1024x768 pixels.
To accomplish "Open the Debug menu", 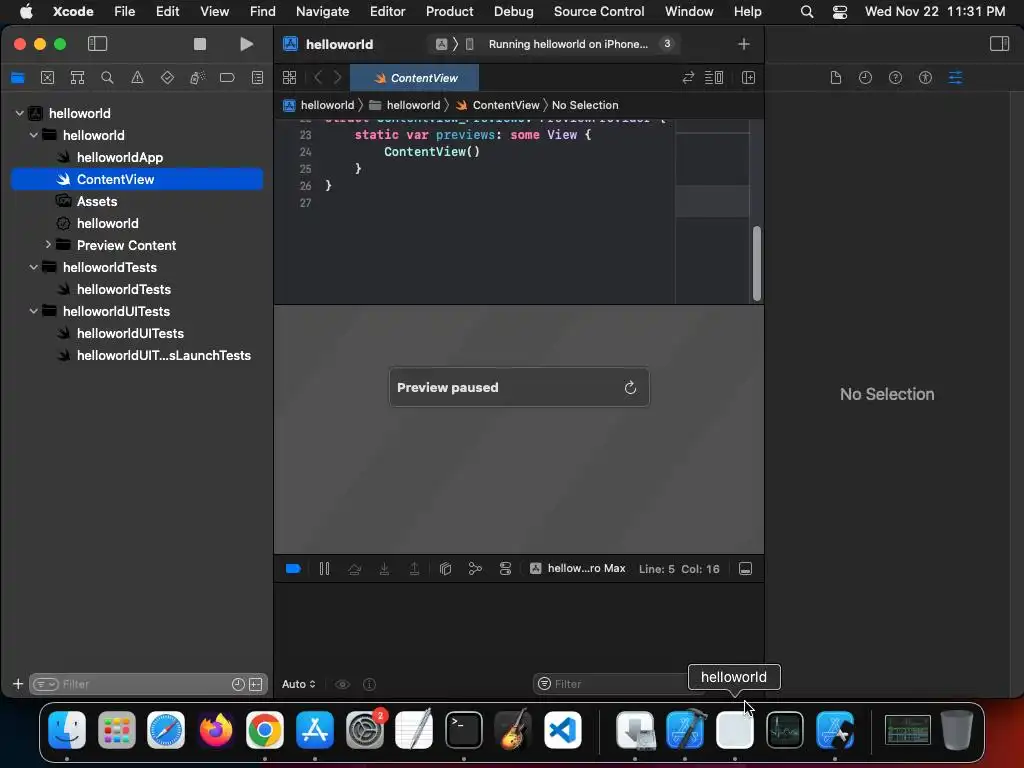I will coord(513,11).
